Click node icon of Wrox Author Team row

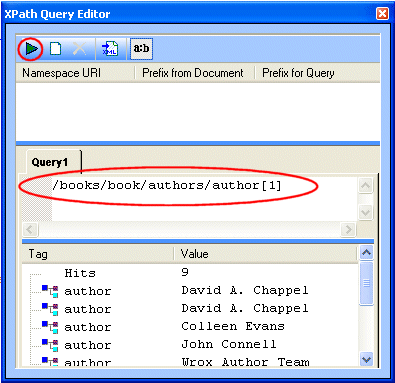[x=50, y=361]
